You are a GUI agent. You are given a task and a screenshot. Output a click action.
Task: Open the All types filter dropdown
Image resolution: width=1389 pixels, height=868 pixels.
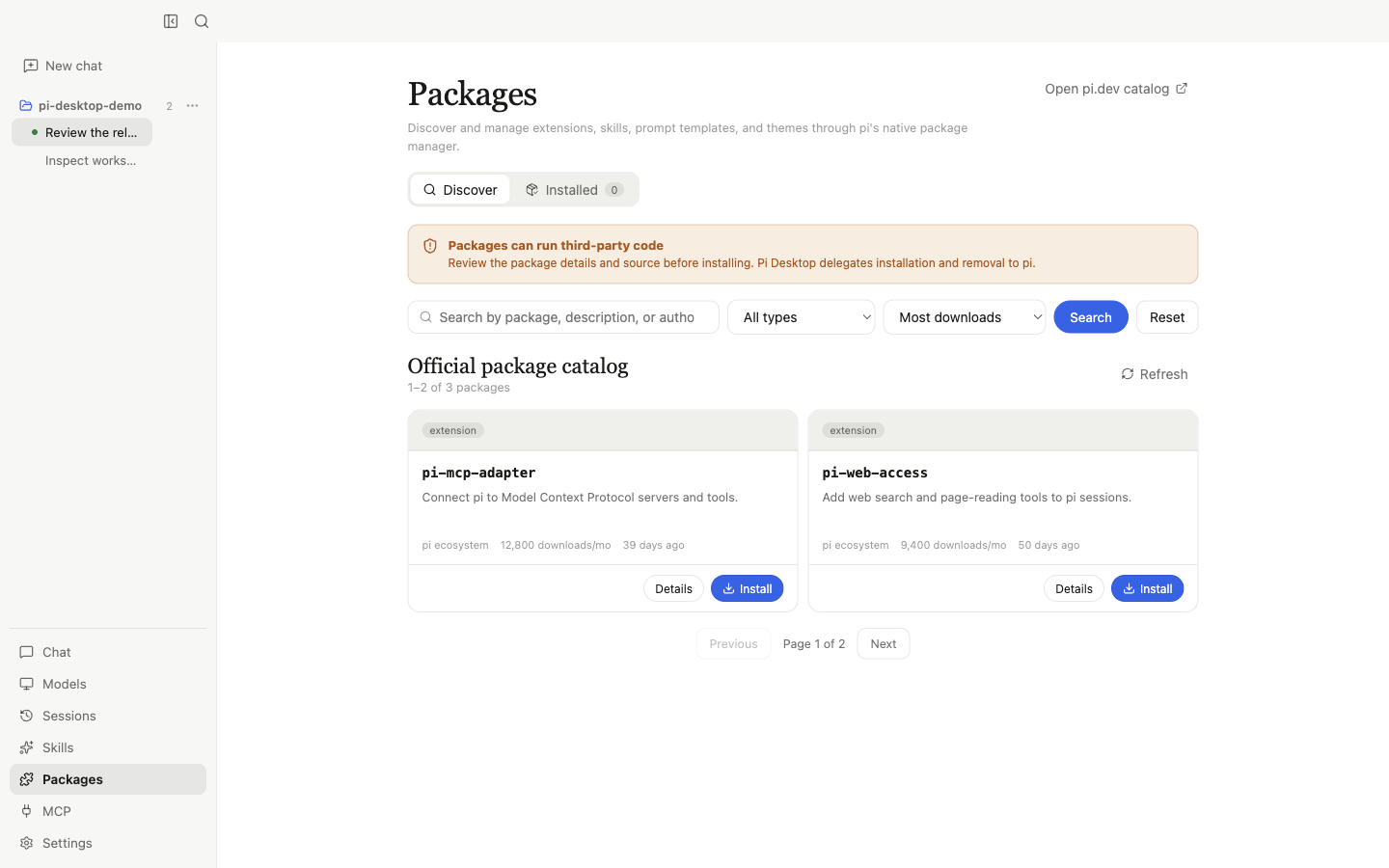[802, 317]
